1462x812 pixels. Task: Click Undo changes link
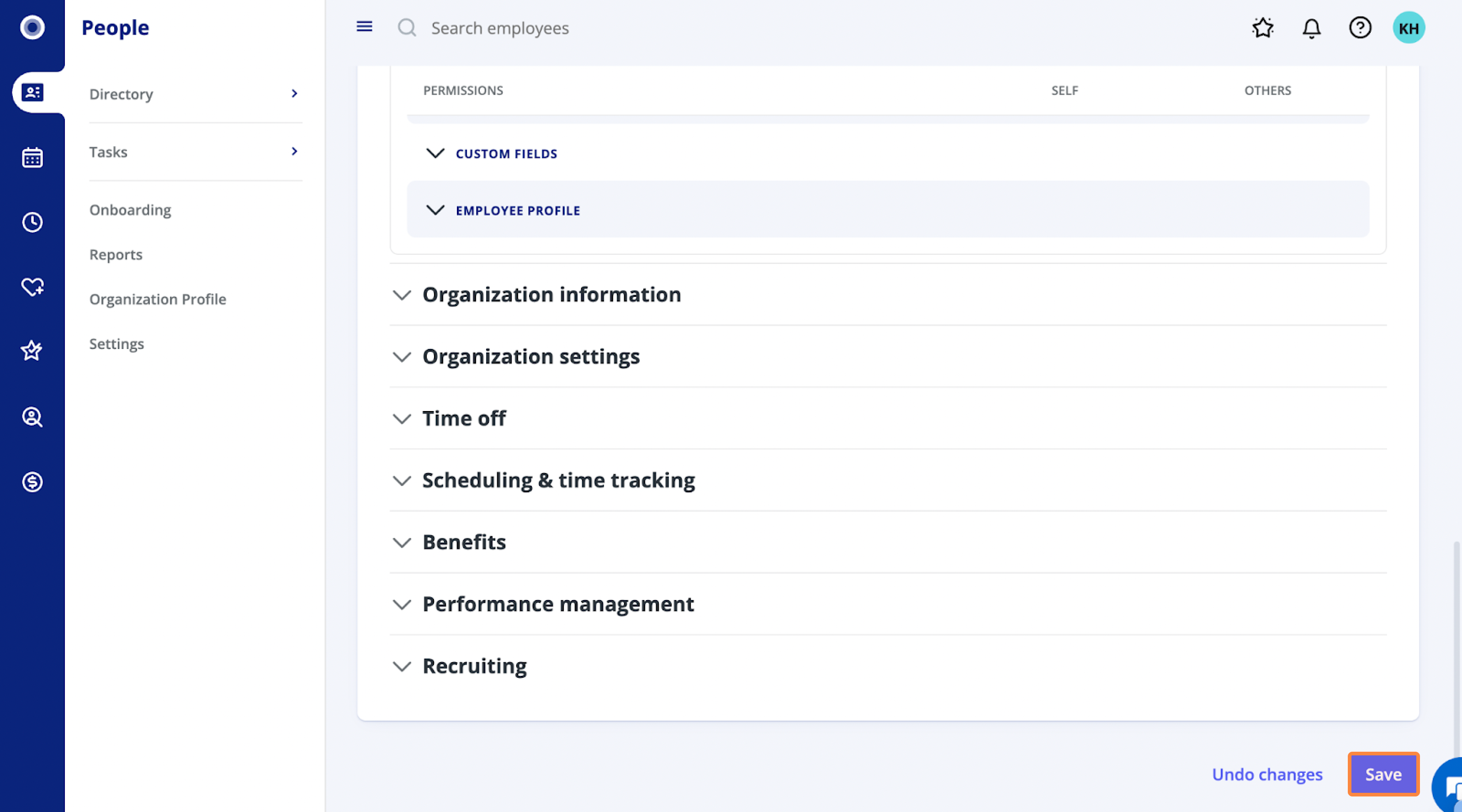tap(1267, 774)
